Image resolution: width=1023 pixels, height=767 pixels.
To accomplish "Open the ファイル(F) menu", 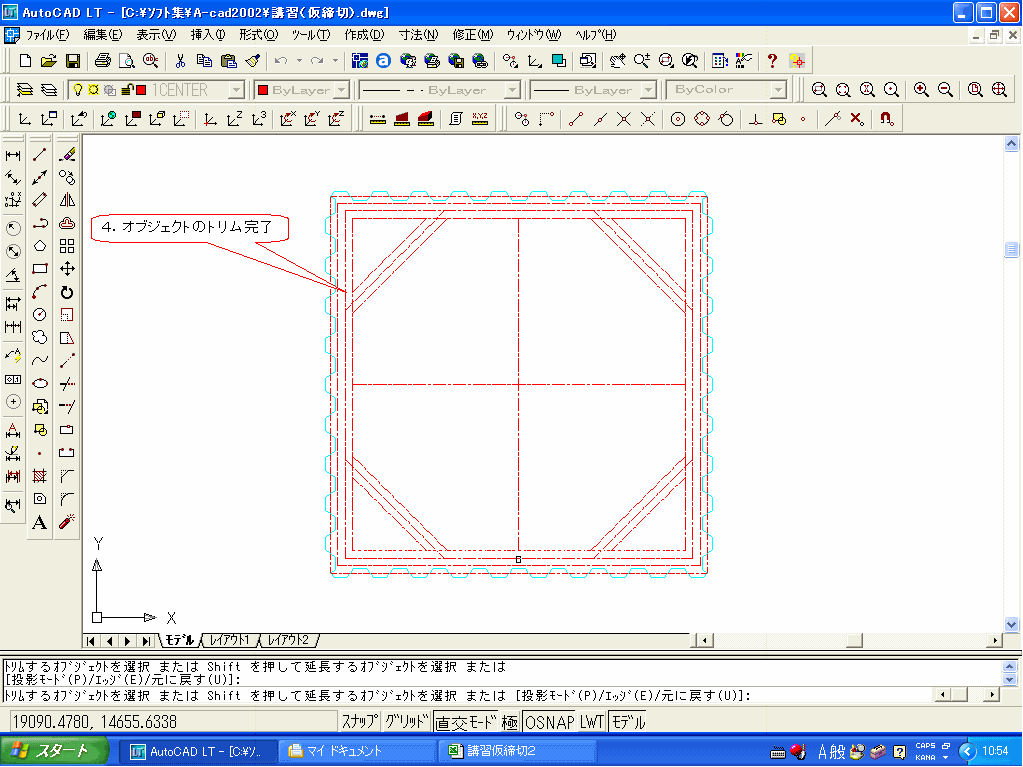I will coord(47,35).
